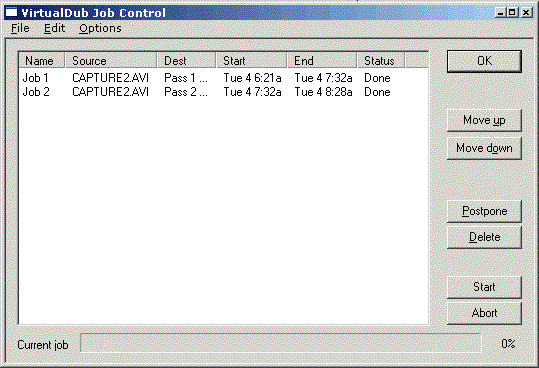This screenshot has height=368, width=539.
Task: Click the Current job label
Action: [43, 345]
